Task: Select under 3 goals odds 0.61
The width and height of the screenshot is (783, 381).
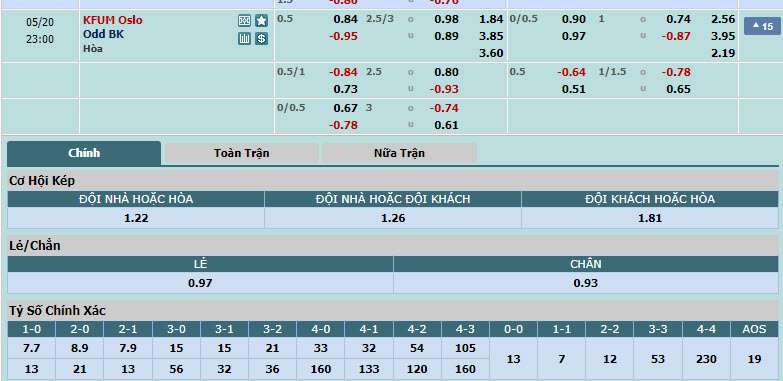Action: pos(446,125)
